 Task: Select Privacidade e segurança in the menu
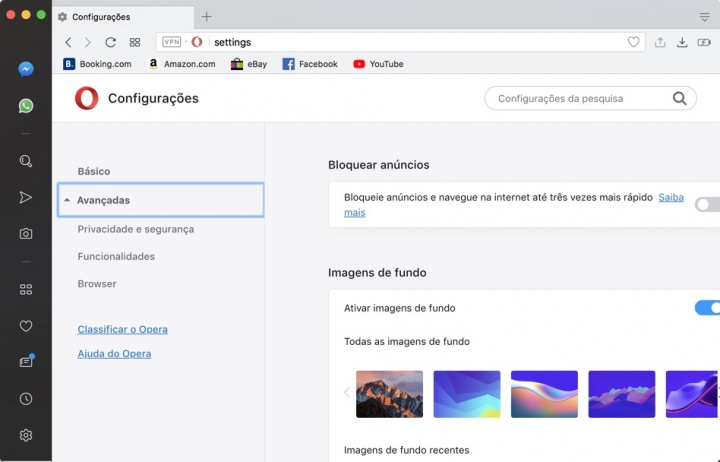136,229
